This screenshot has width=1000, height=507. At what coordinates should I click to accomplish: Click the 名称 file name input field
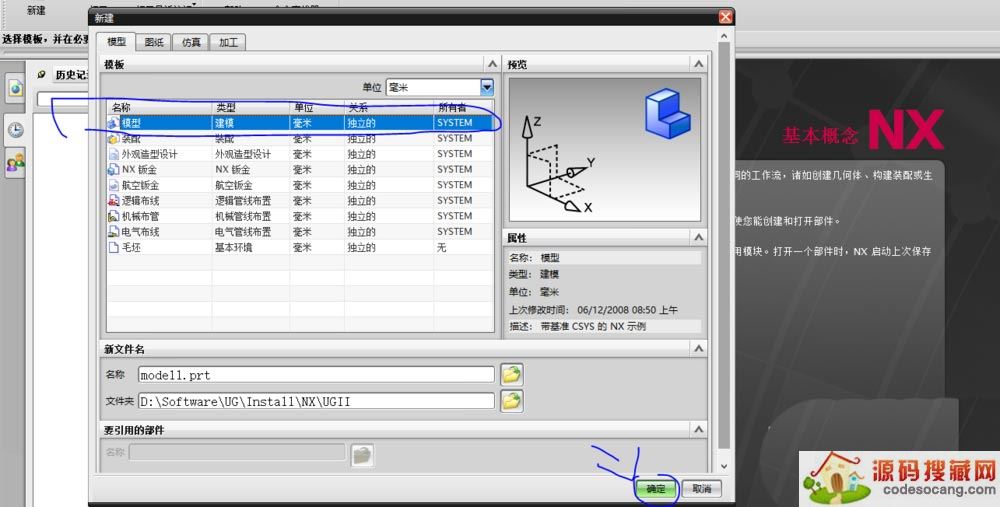coord(314,375)
